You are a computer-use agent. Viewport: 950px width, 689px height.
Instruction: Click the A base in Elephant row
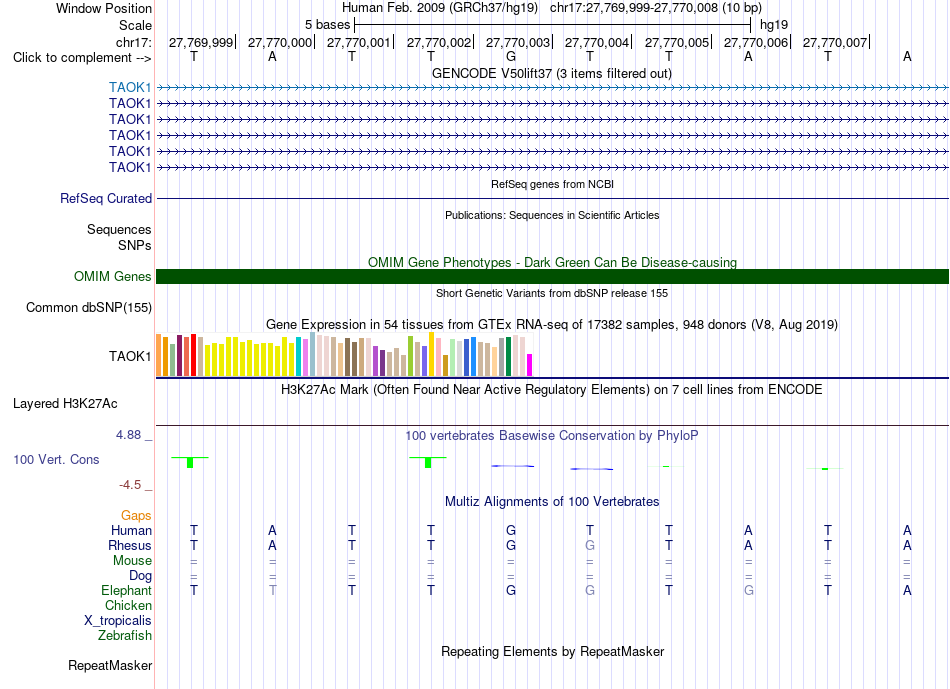(x=907, y=590)
